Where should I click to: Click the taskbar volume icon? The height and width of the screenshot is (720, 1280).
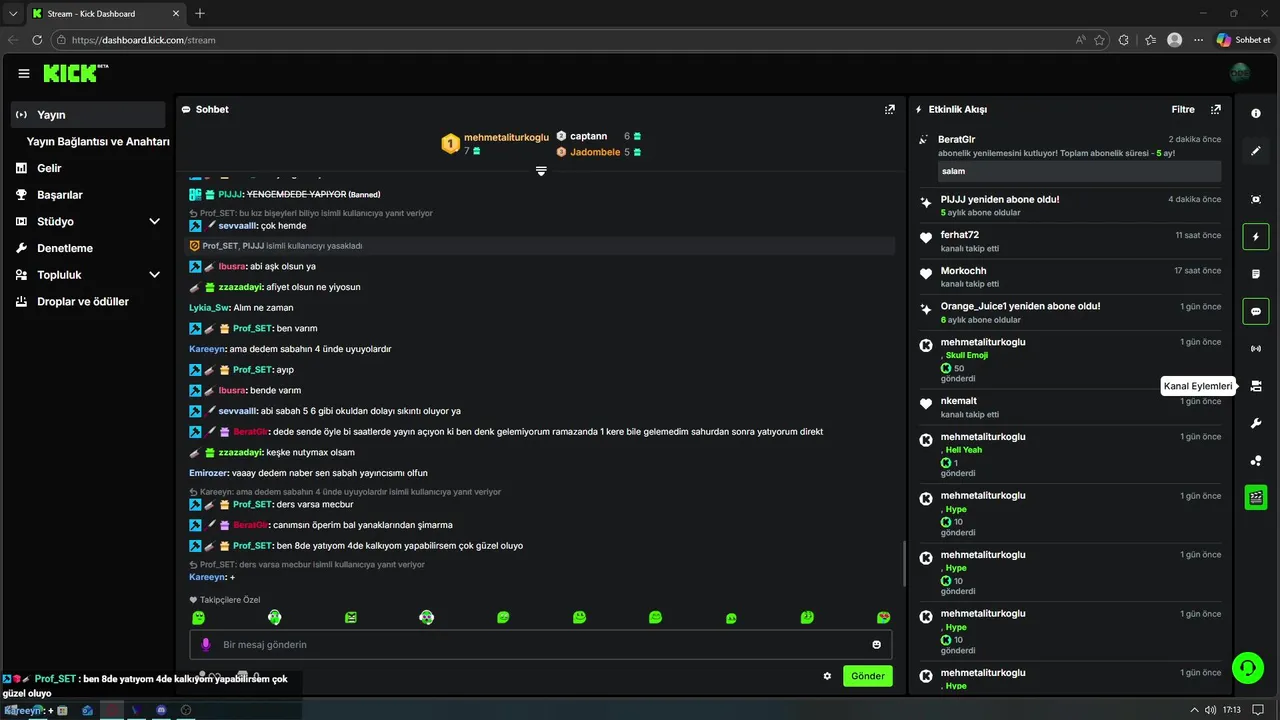1210,710
